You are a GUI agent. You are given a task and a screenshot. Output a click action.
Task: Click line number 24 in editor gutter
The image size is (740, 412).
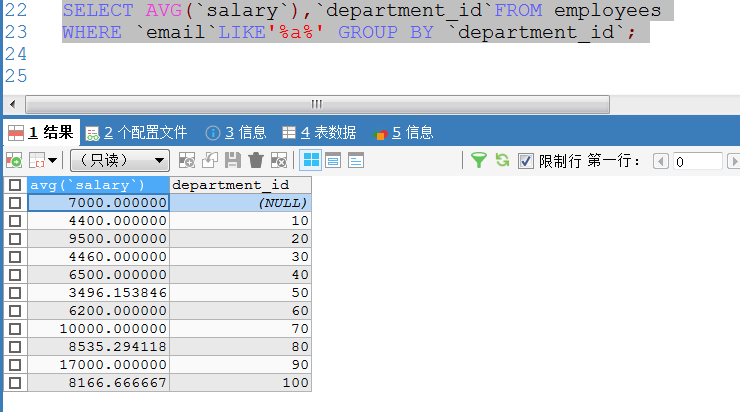(16, 54)
